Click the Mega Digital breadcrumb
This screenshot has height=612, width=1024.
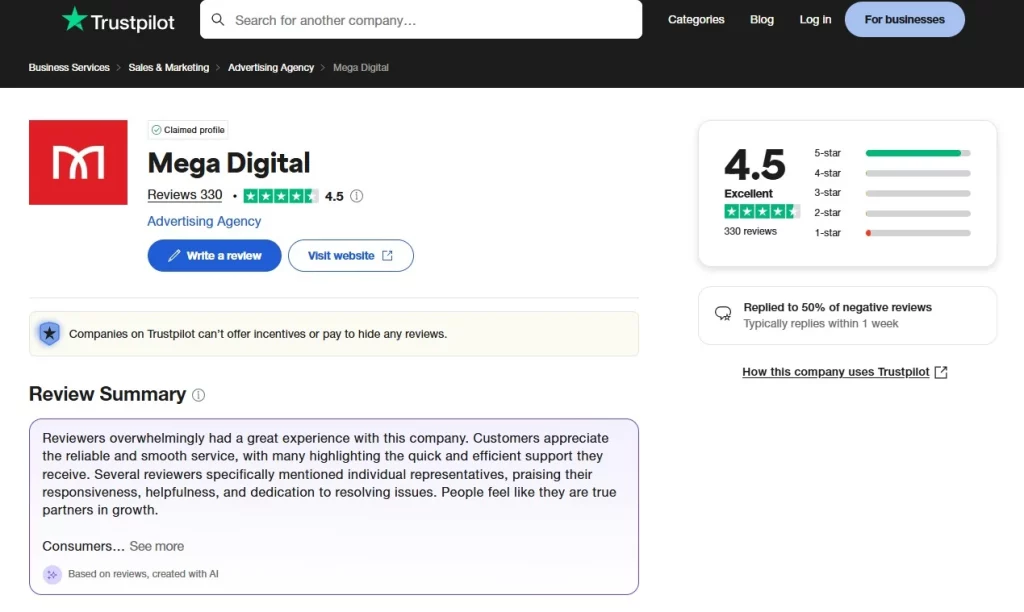coord(360,68)
